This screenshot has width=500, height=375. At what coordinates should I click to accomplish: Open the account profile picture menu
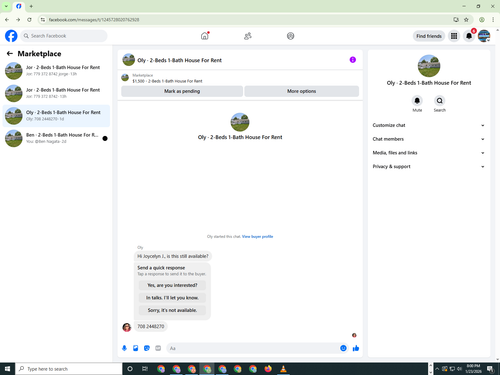click(484, 36)
